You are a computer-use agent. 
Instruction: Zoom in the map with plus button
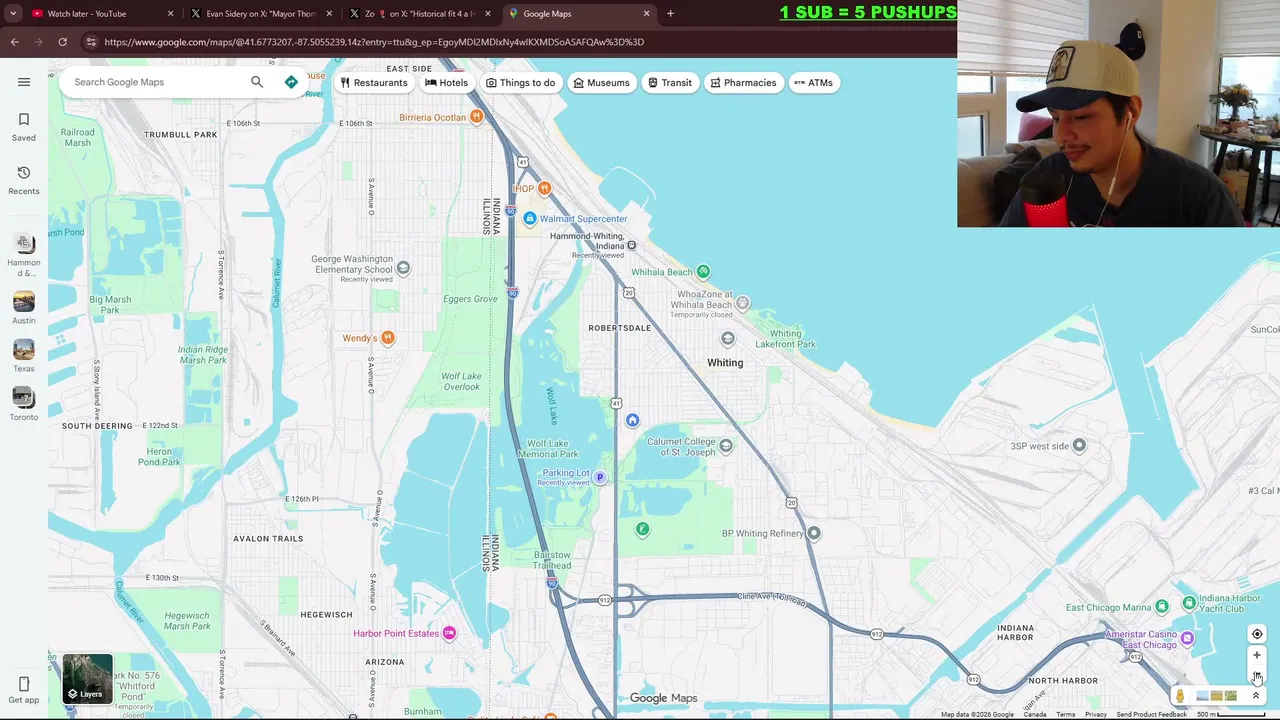pyautogui.click(x=1257, y=656)
